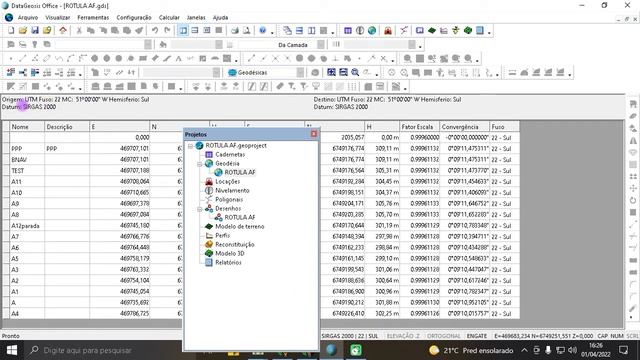Select Cadernetas in the Projetos tree
The image size is (640, 360).
coord(230,155)
